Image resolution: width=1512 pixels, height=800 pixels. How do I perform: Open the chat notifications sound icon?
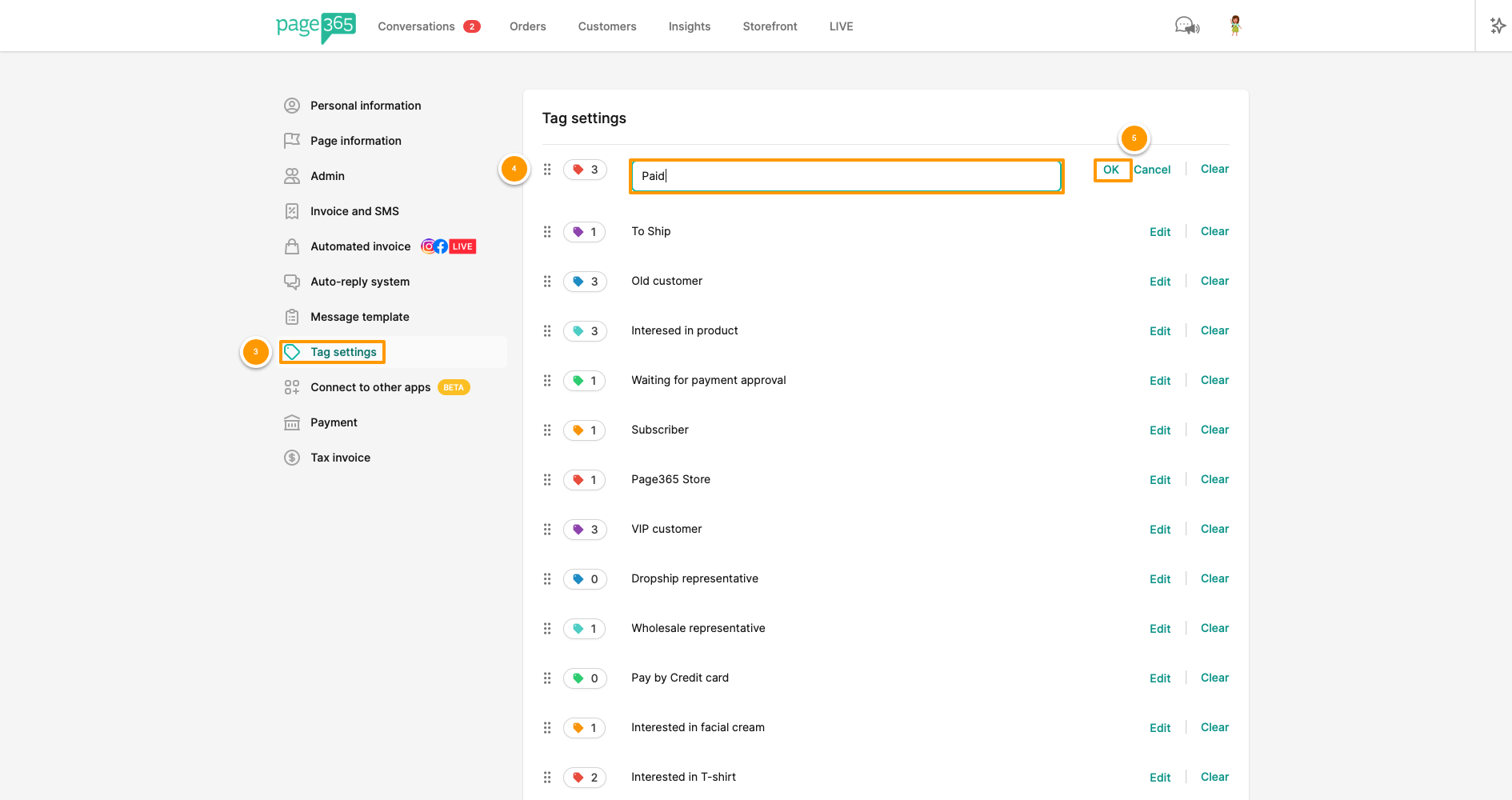tap(1186, 26)
